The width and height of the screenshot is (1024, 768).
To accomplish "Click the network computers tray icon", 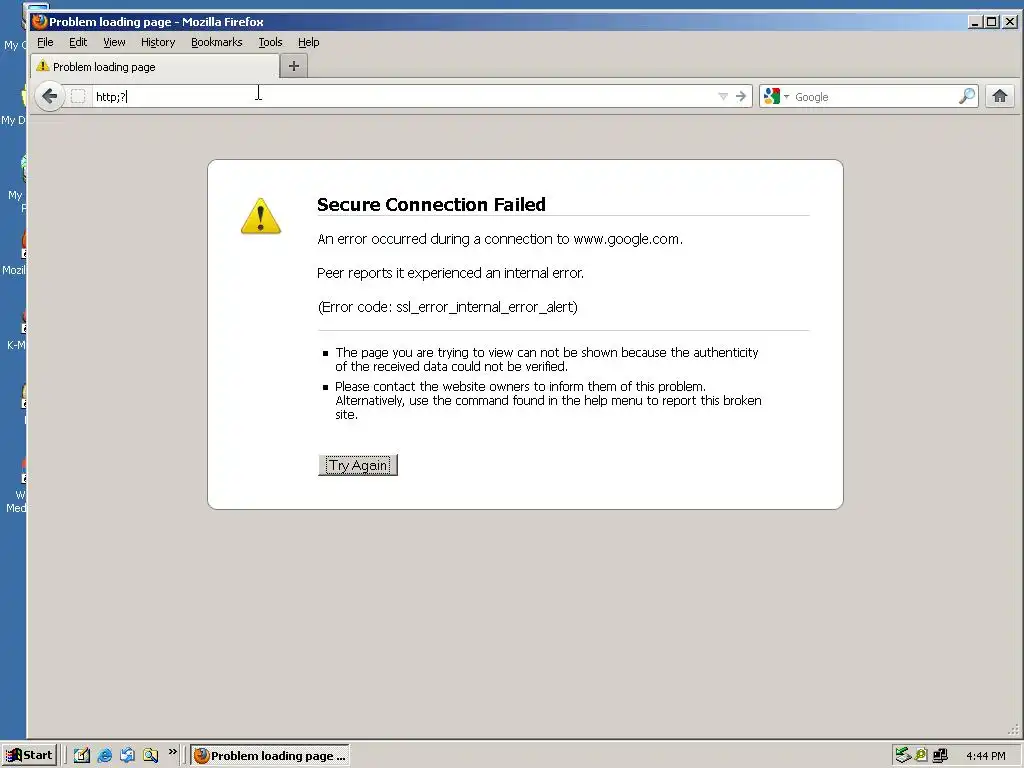I will click(940, 755).
